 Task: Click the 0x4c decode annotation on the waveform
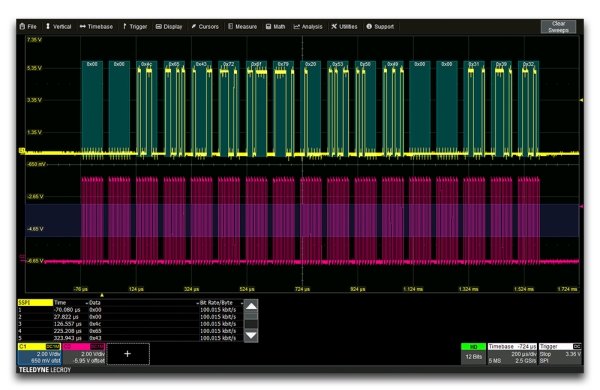[147, 64]
